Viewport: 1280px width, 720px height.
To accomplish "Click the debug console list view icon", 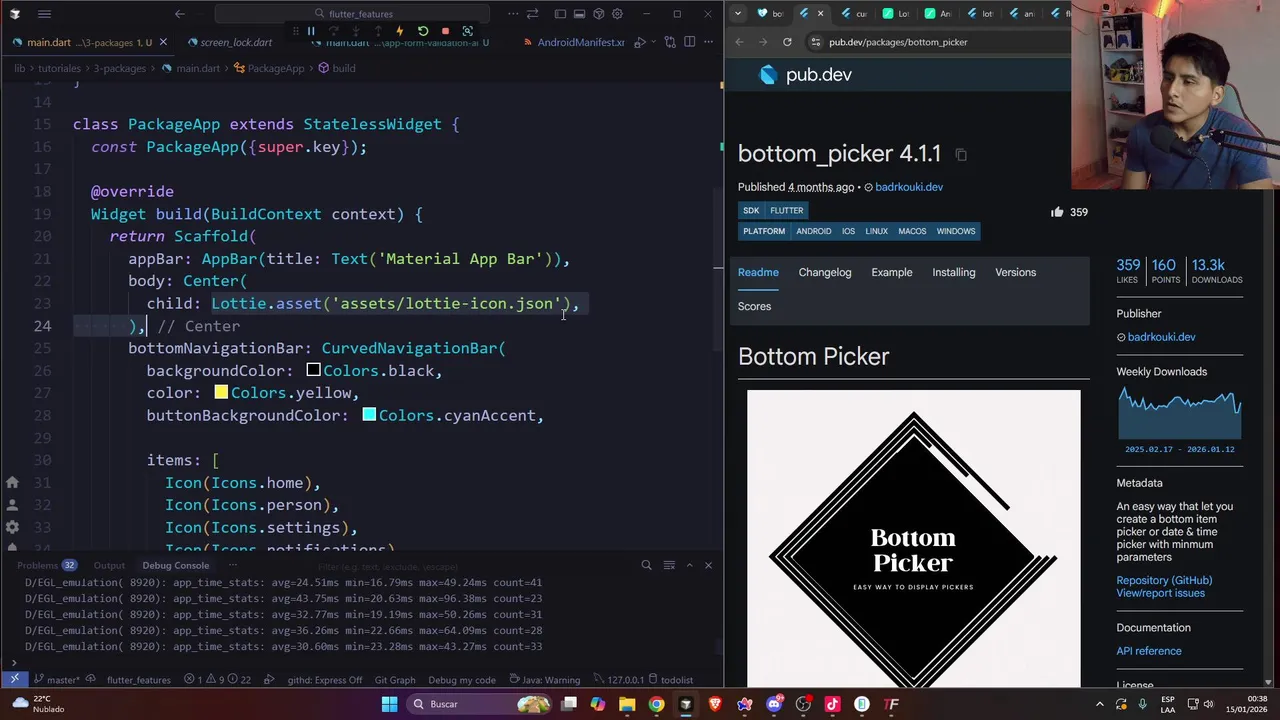I will point(669,565).
